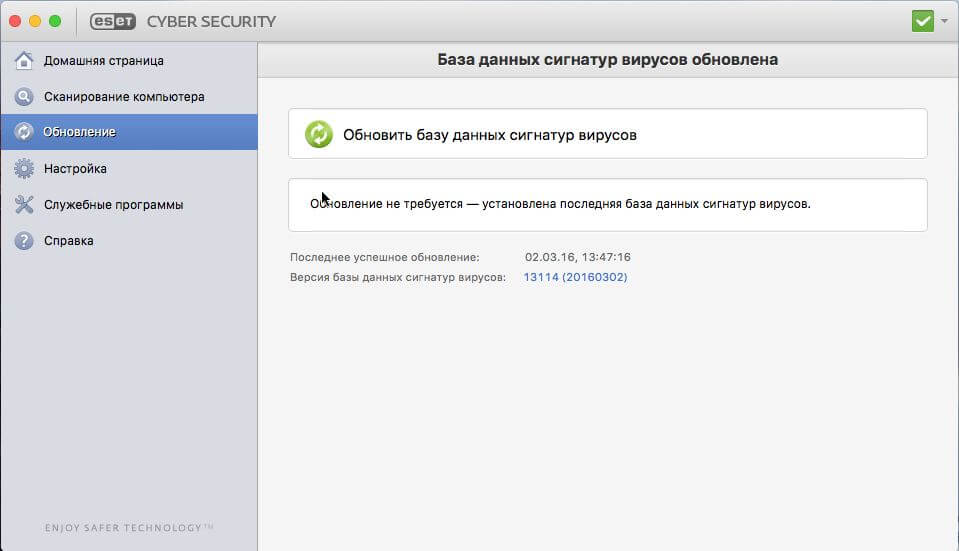Click the tools icon for Служебные программы
The width and height of the screenshot is (959, 551).
[x=24, y=204]
